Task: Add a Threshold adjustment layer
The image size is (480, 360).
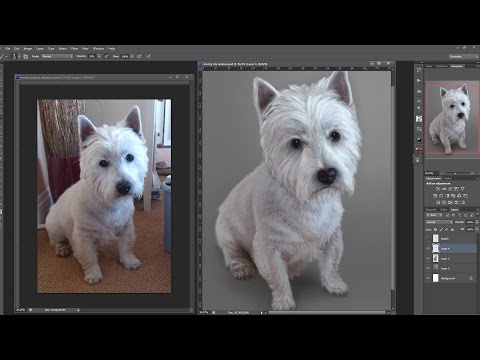Action: click(x=450, y=202)
